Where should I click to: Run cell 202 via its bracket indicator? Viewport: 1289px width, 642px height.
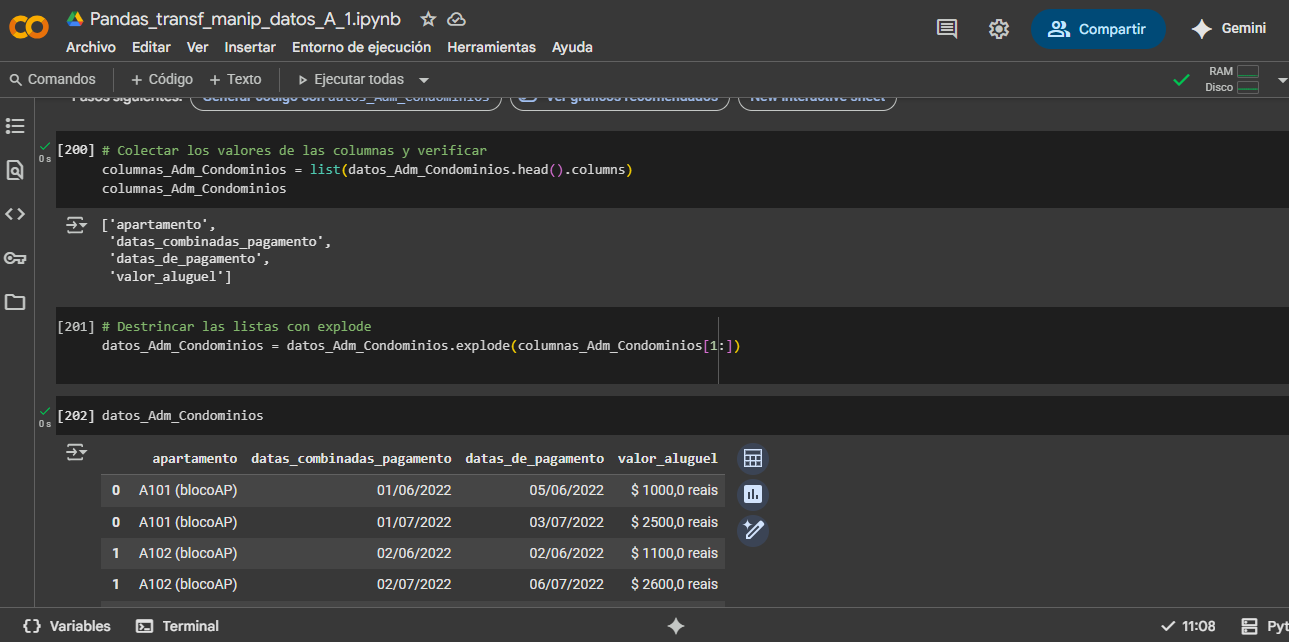[76, 415]
